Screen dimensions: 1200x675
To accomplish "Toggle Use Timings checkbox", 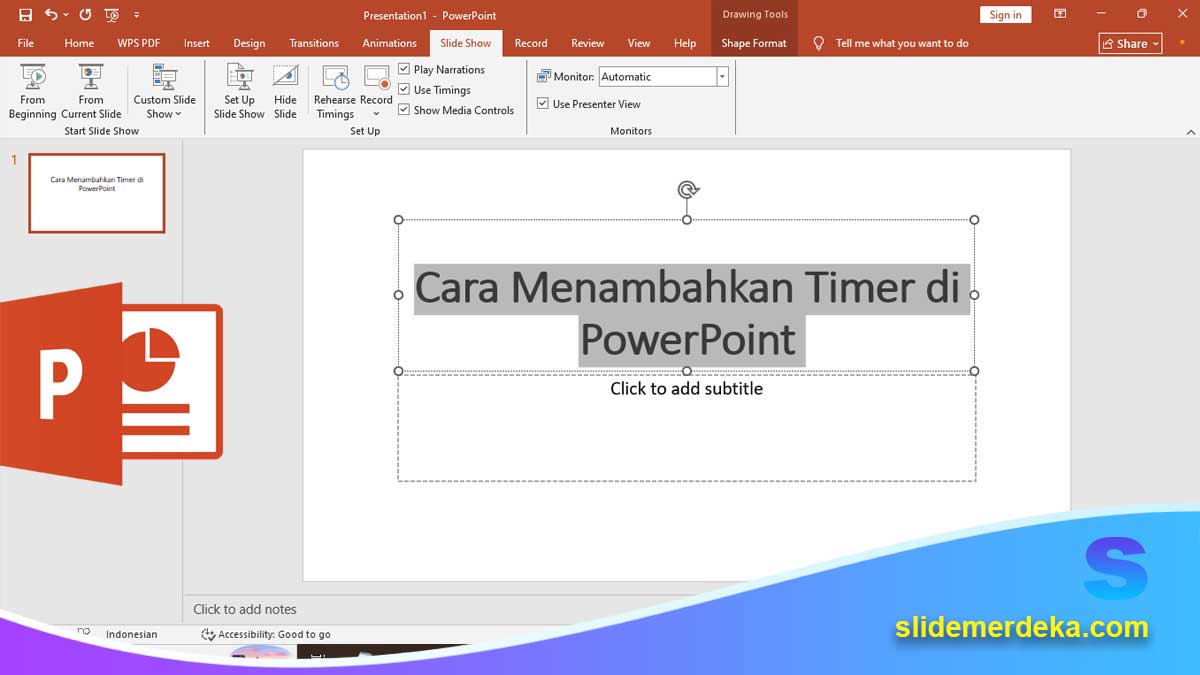I will 404,90.
